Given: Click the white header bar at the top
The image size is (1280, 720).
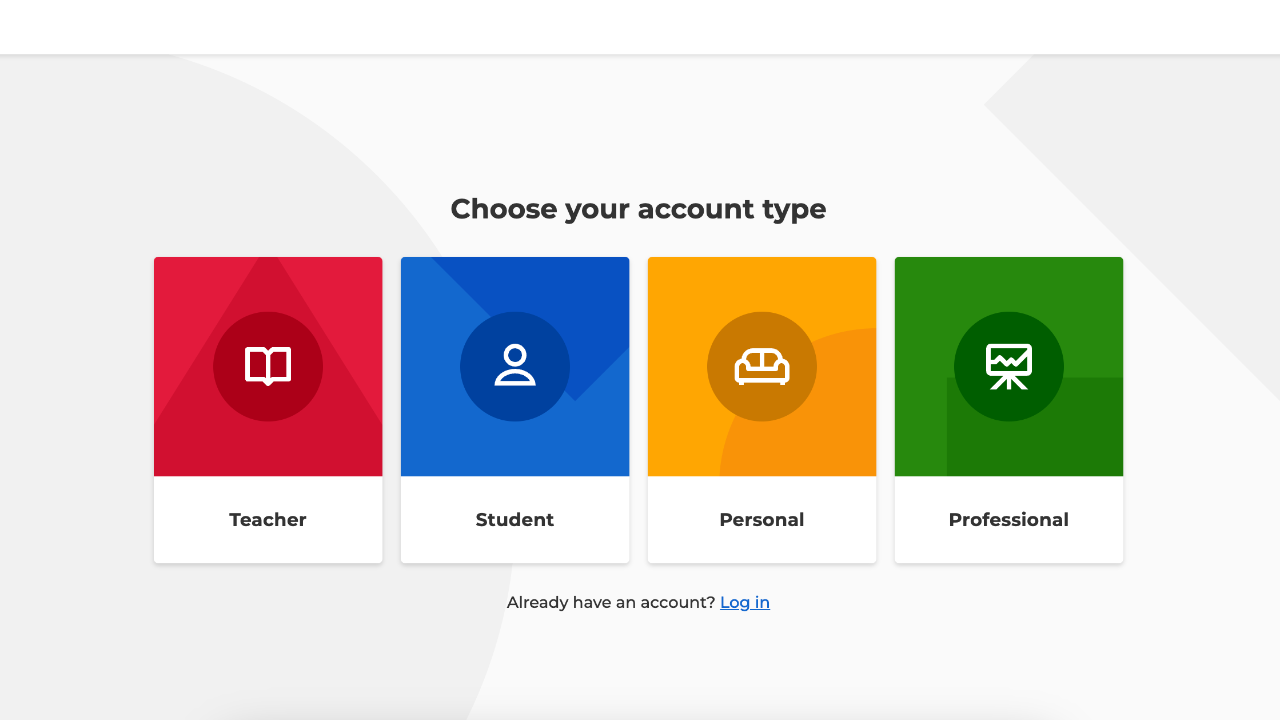Looking at the screenshot, I should click(x=640, y=26).
